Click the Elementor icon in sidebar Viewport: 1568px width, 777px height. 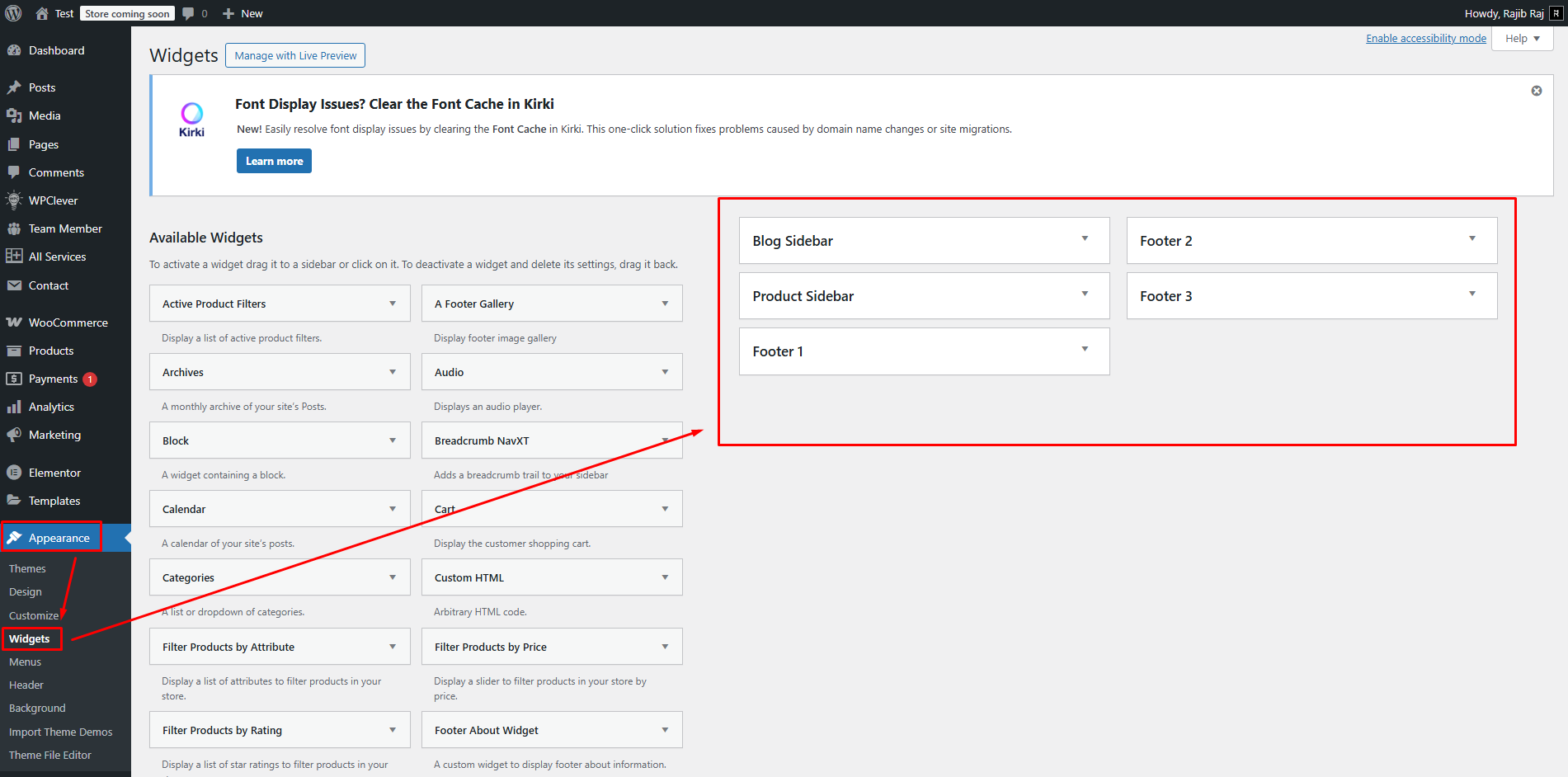tap(14, 473)
